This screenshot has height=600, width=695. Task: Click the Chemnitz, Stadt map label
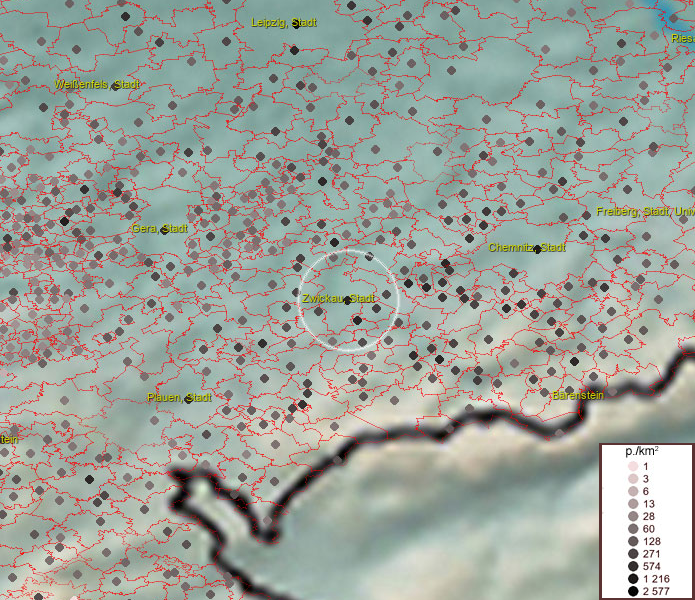coord(527,248)
